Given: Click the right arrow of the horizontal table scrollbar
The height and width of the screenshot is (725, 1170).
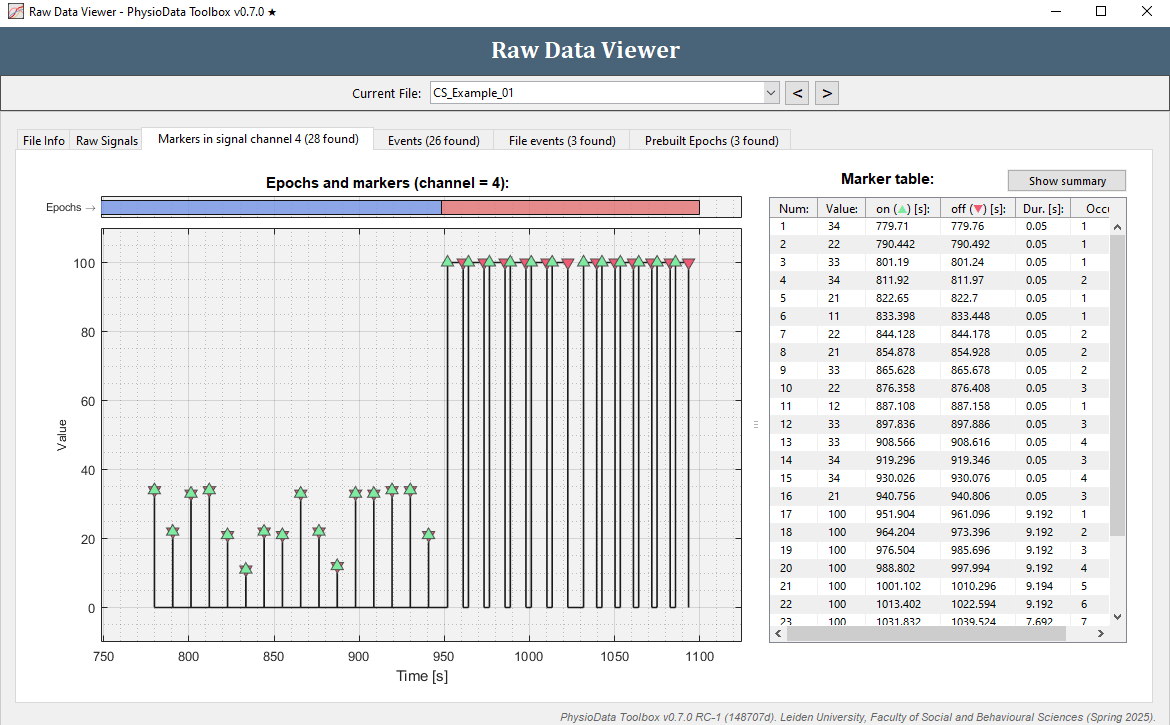Looking at the screenshot, I should point(1103,633).
